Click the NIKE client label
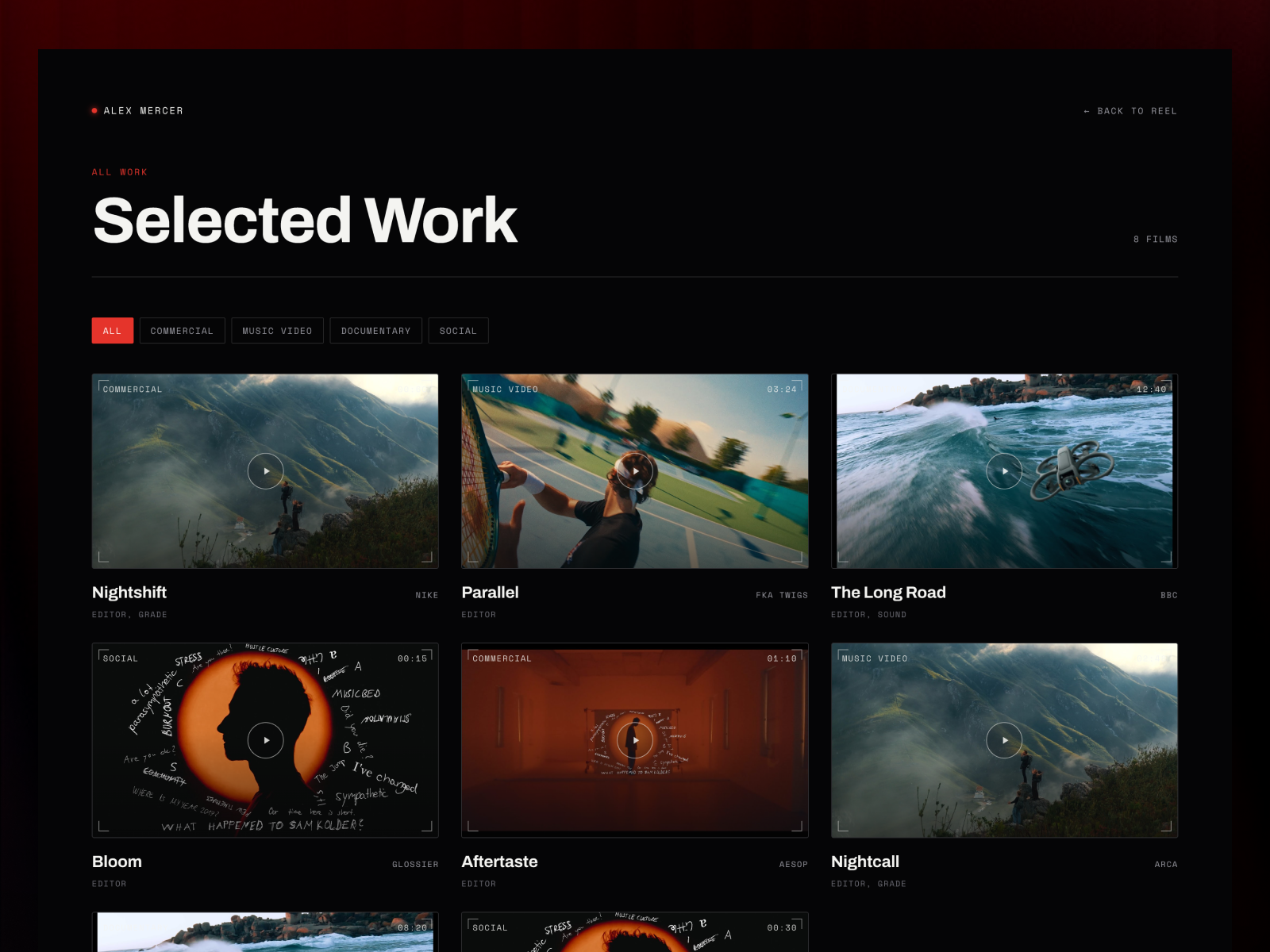The width and height of the screenshot is (1270, 952). 427,595
